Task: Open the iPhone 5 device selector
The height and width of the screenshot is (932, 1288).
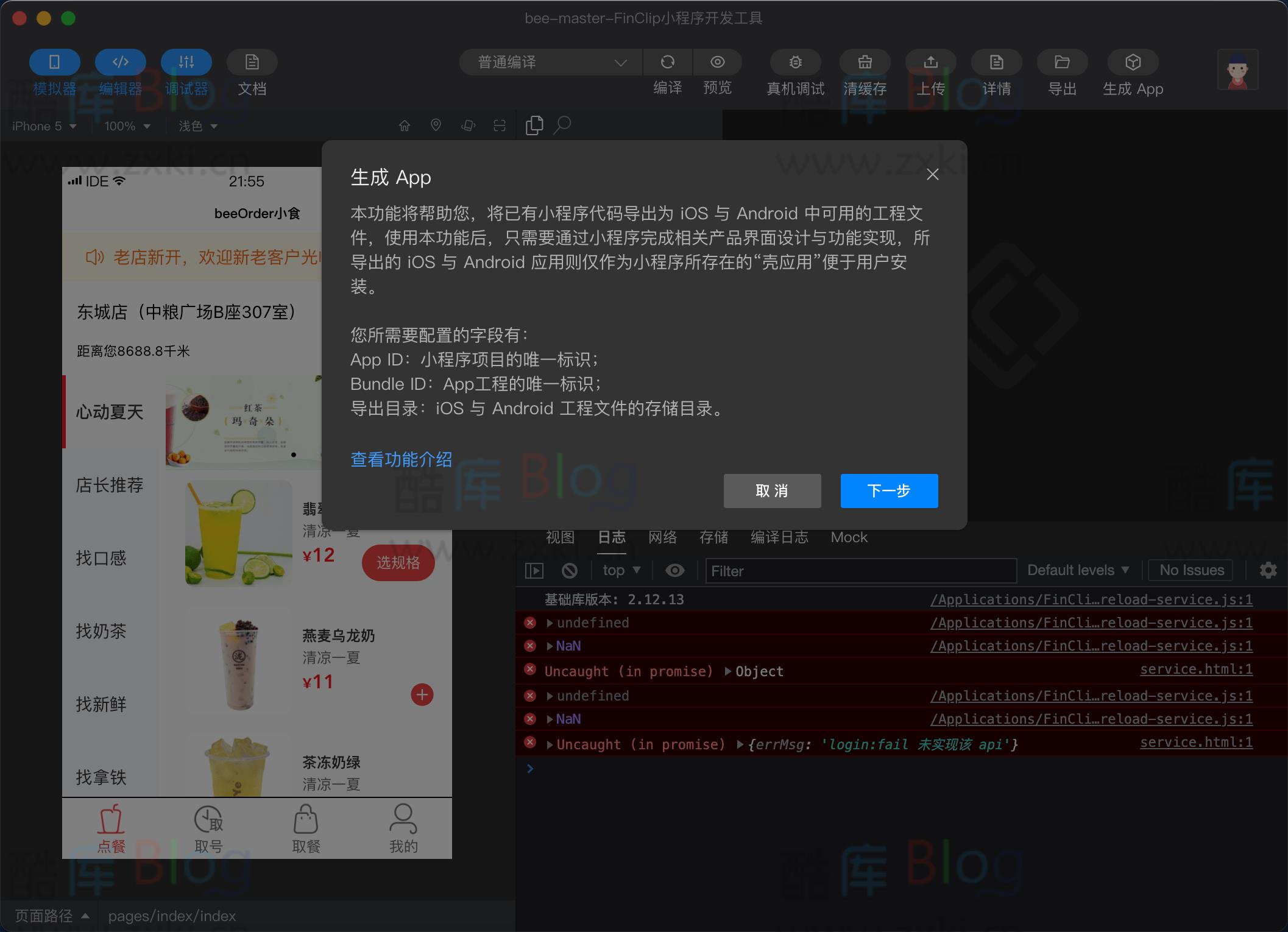Action: coord(43,126)
